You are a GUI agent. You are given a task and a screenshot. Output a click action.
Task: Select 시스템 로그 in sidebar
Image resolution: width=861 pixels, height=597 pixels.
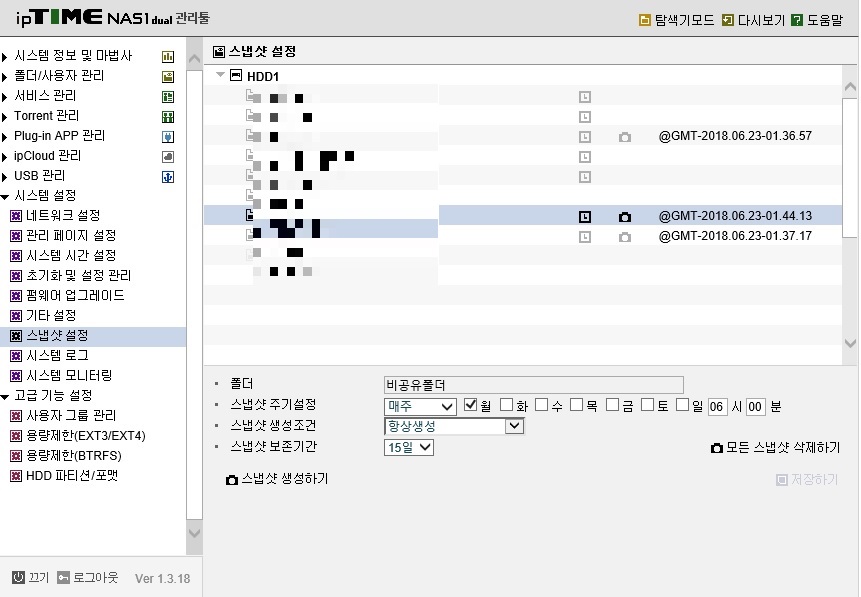[x=57, y=355]
